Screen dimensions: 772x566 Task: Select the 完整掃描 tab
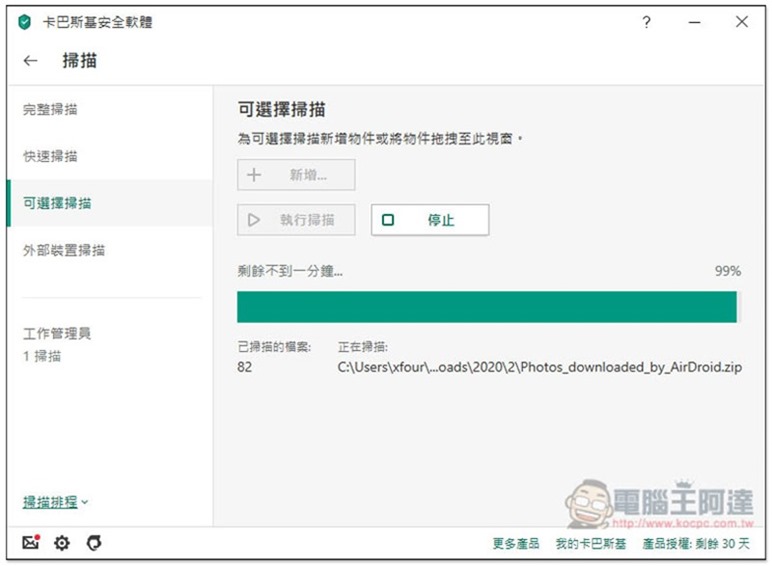pos(50,109)
